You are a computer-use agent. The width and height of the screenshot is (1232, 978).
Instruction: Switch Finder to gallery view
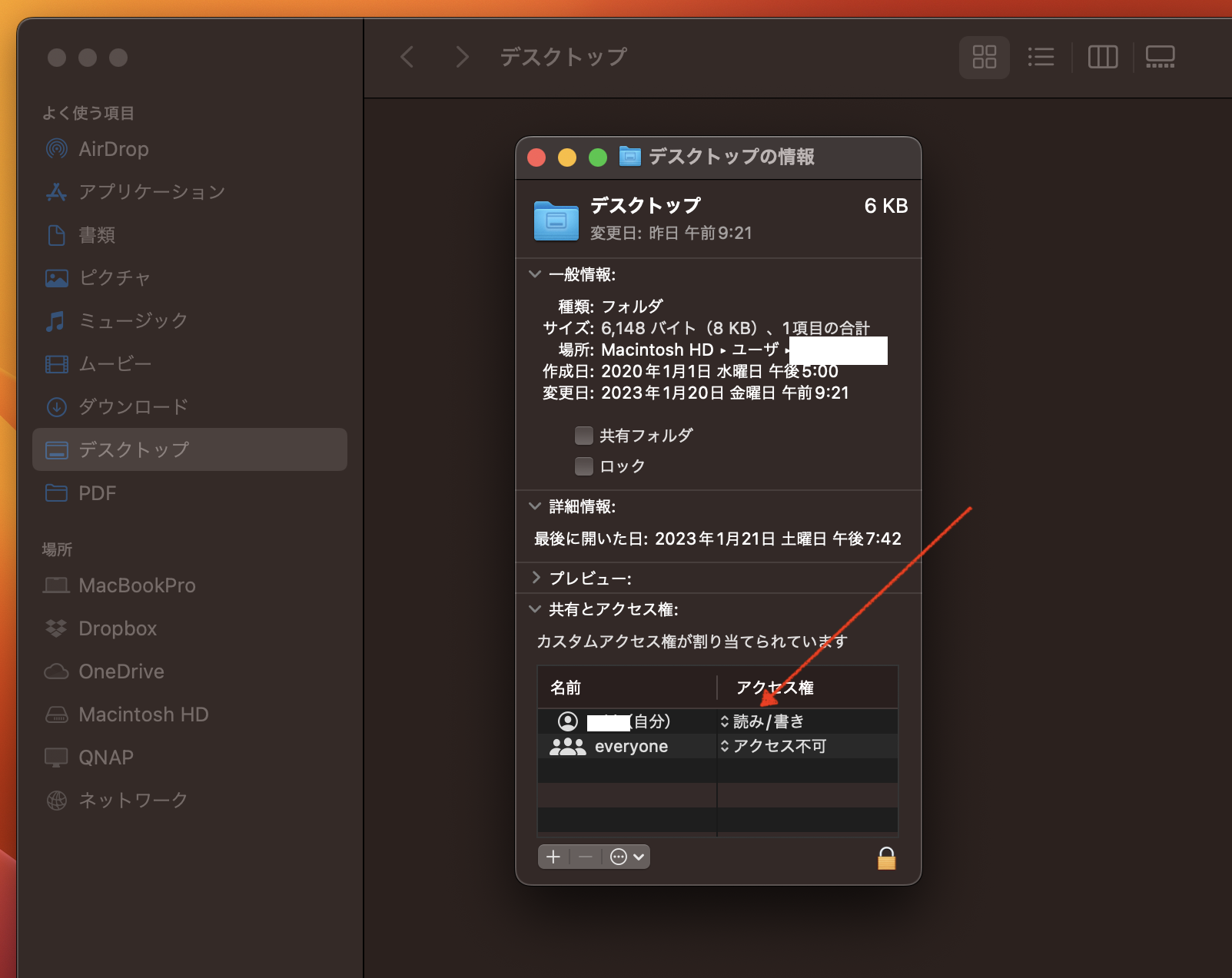tap(1160, 57)
